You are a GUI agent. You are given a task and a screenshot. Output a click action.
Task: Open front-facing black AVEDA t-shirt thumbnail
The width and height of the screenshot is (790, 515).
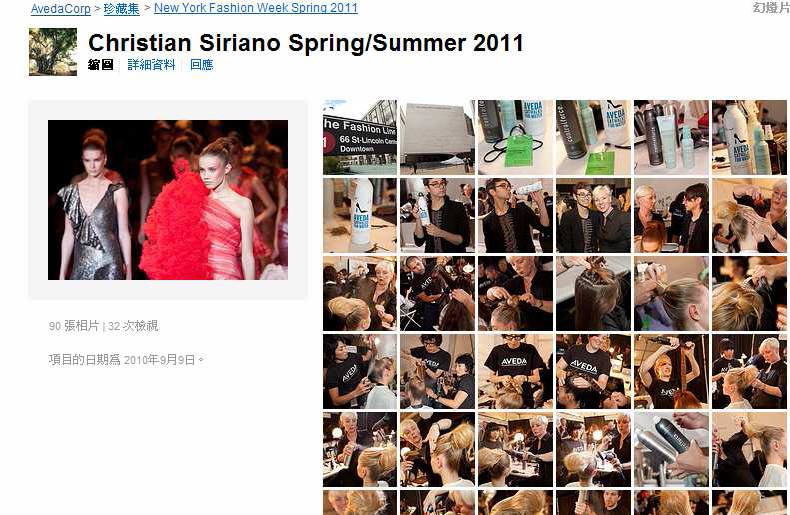click(x=515, y=371)
